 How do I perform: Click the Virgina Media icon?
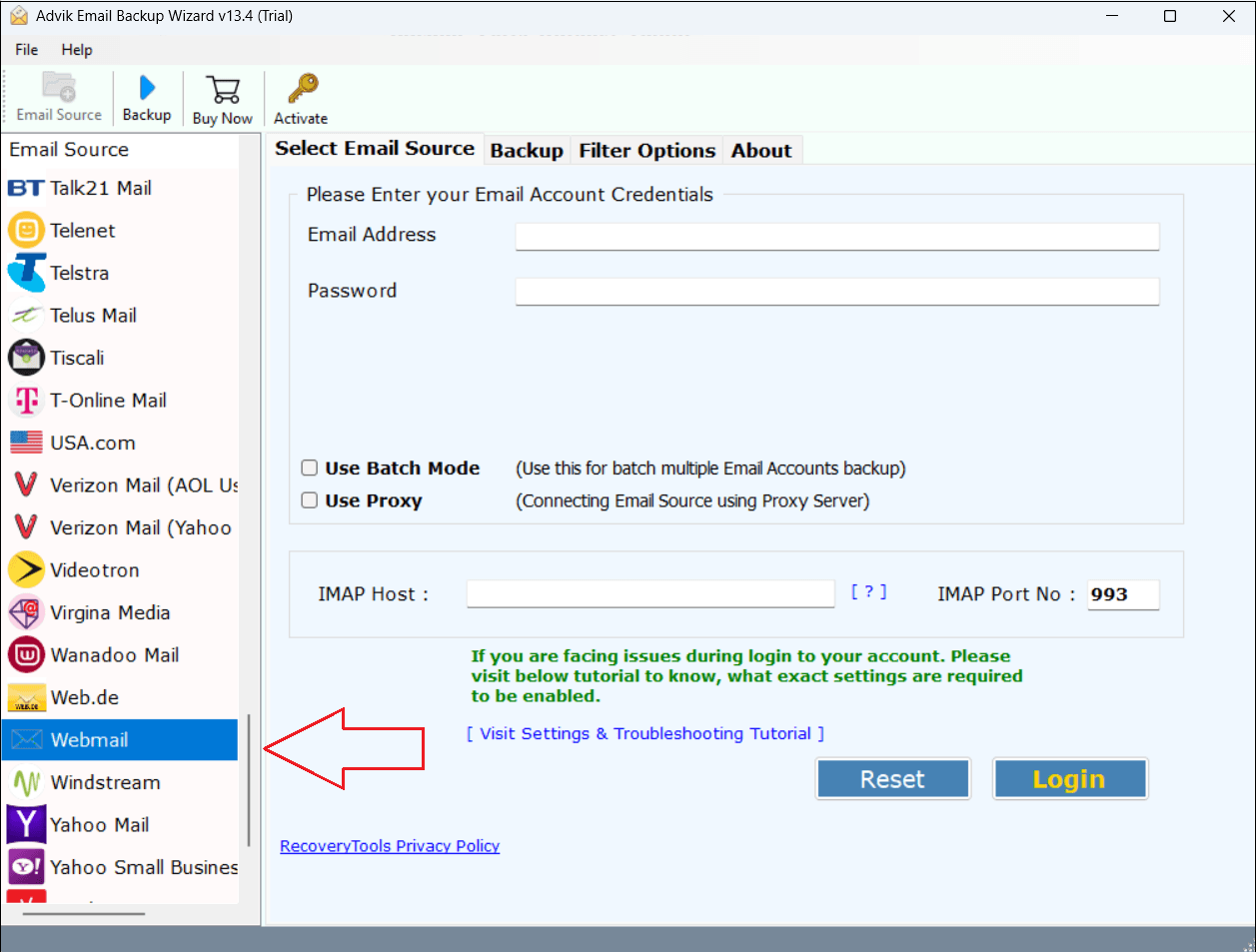[x=26, y=612]
